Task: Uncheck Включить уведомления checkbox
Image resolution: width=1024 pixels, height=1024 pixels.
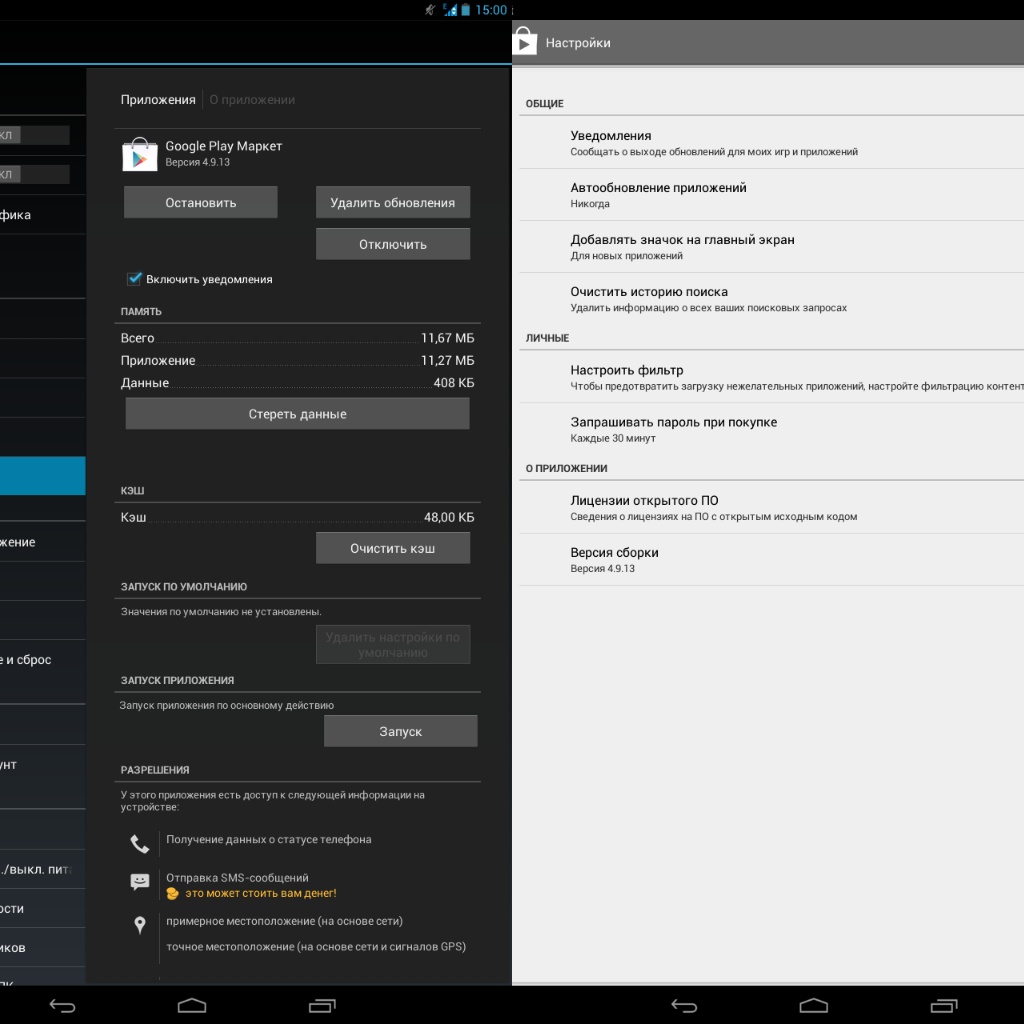Action: click(x=134, y=279)
